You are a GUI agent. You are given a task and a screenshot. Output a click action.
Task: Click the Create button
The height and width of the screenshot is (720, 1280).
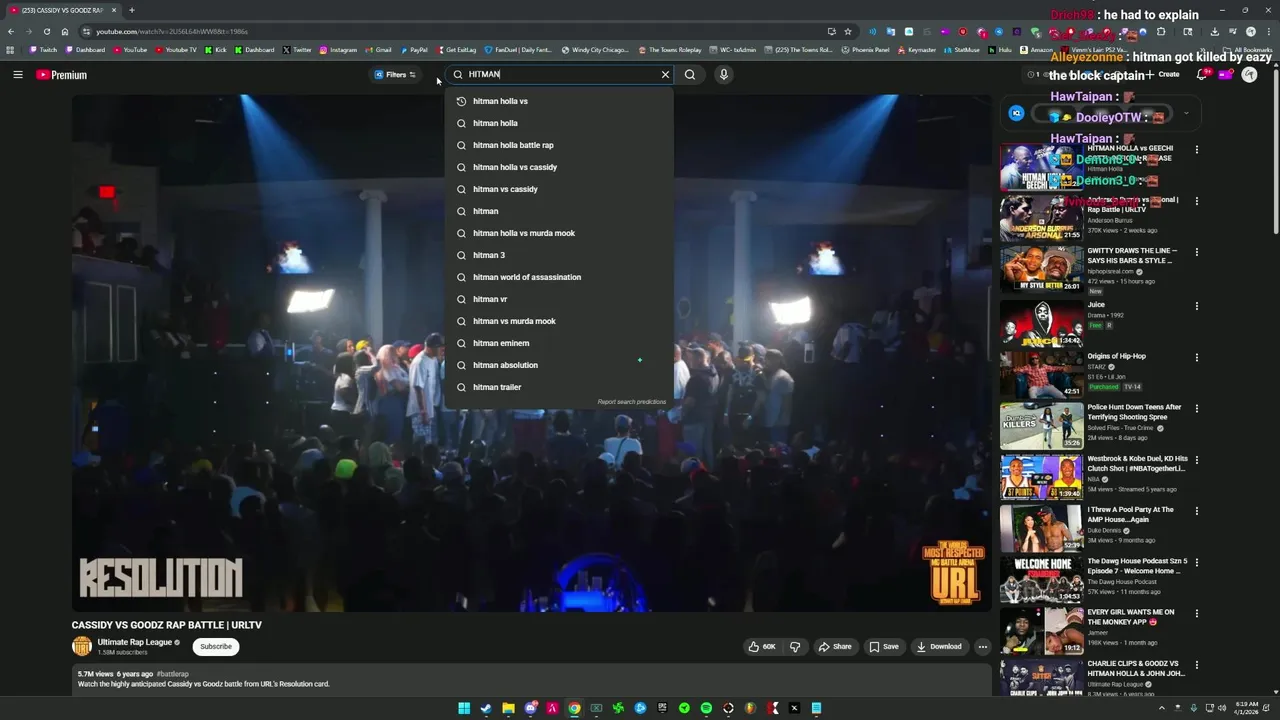point(1163,75)
